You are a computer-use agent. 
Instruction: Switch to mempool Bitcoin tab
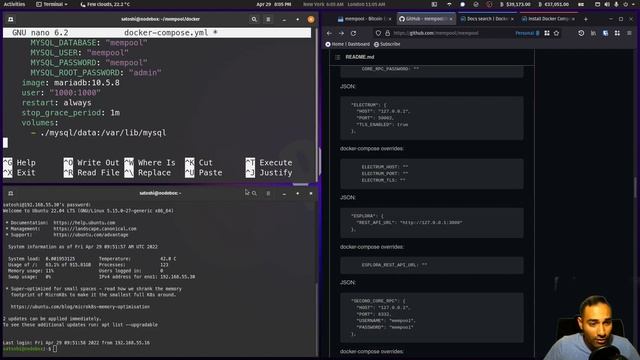(363, 19)
